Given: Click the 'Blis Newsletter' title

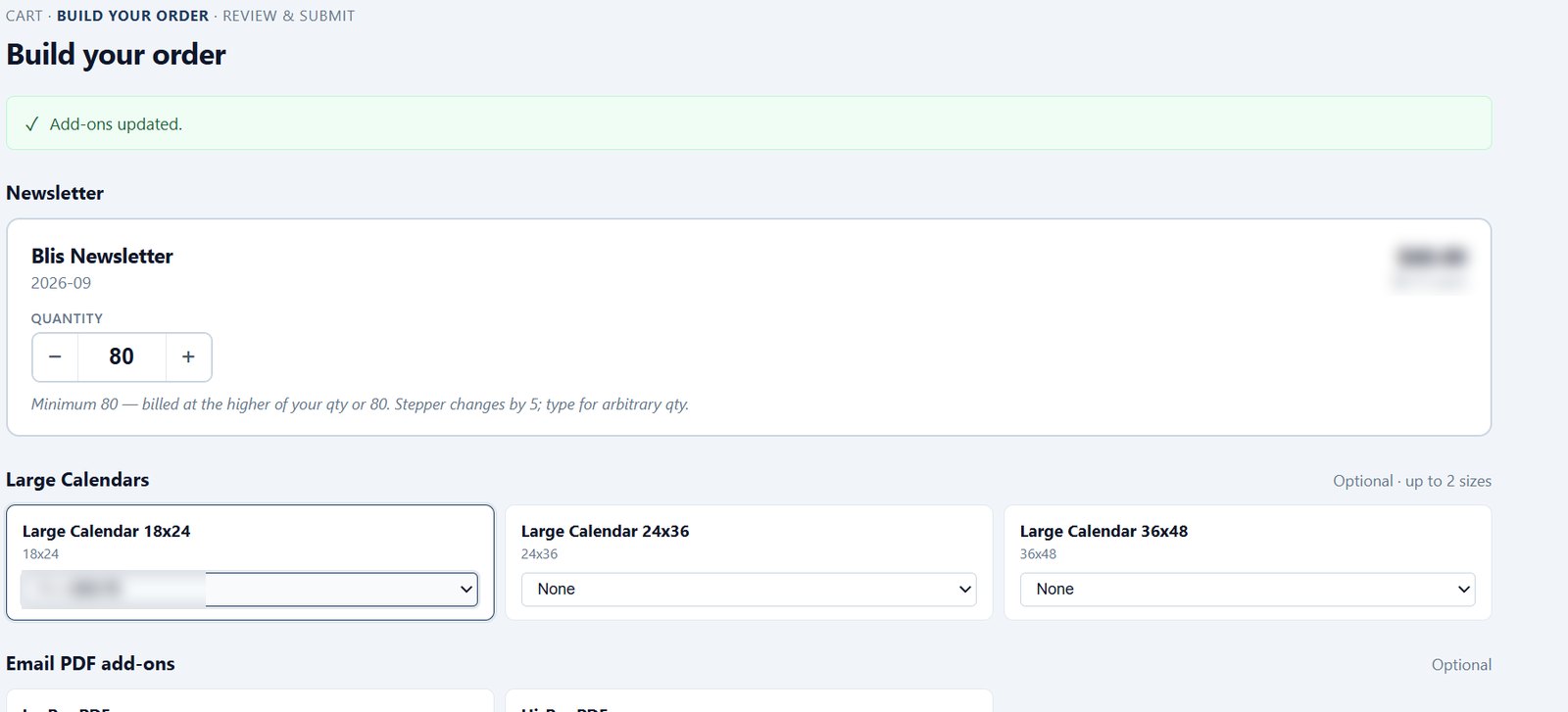Looking at the screenshot, I should click(102, 257).
